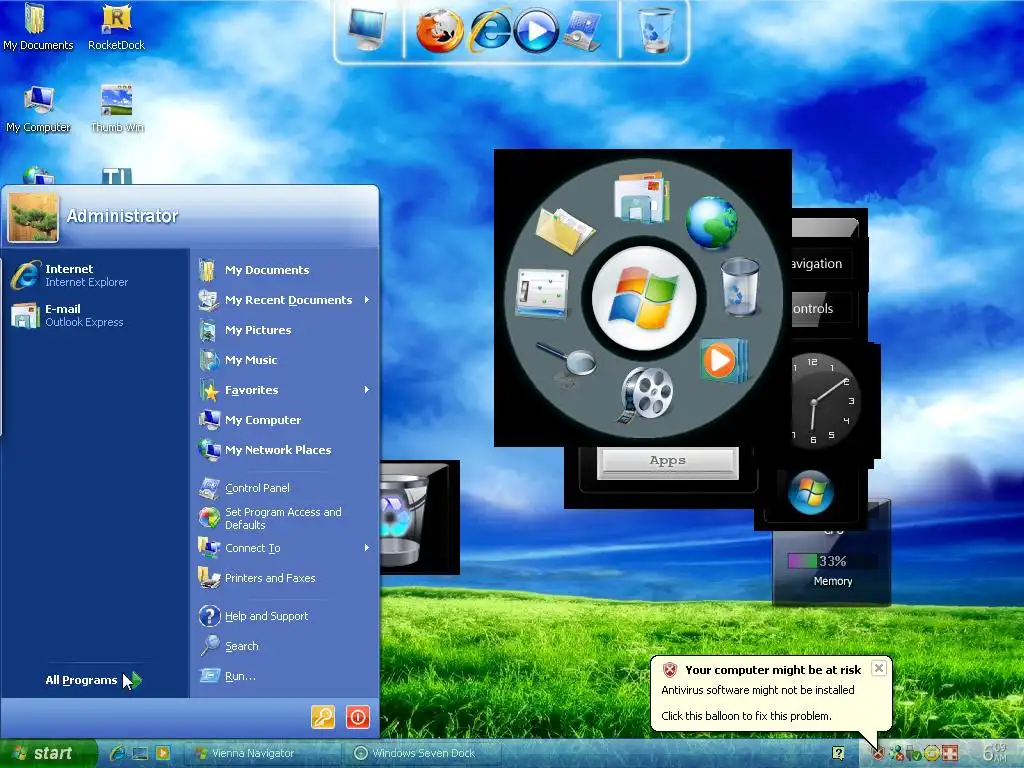Expand My Recent Documents submenu arrow
The width and height of the screenshot is (1024, 768).
pos(367,299)
